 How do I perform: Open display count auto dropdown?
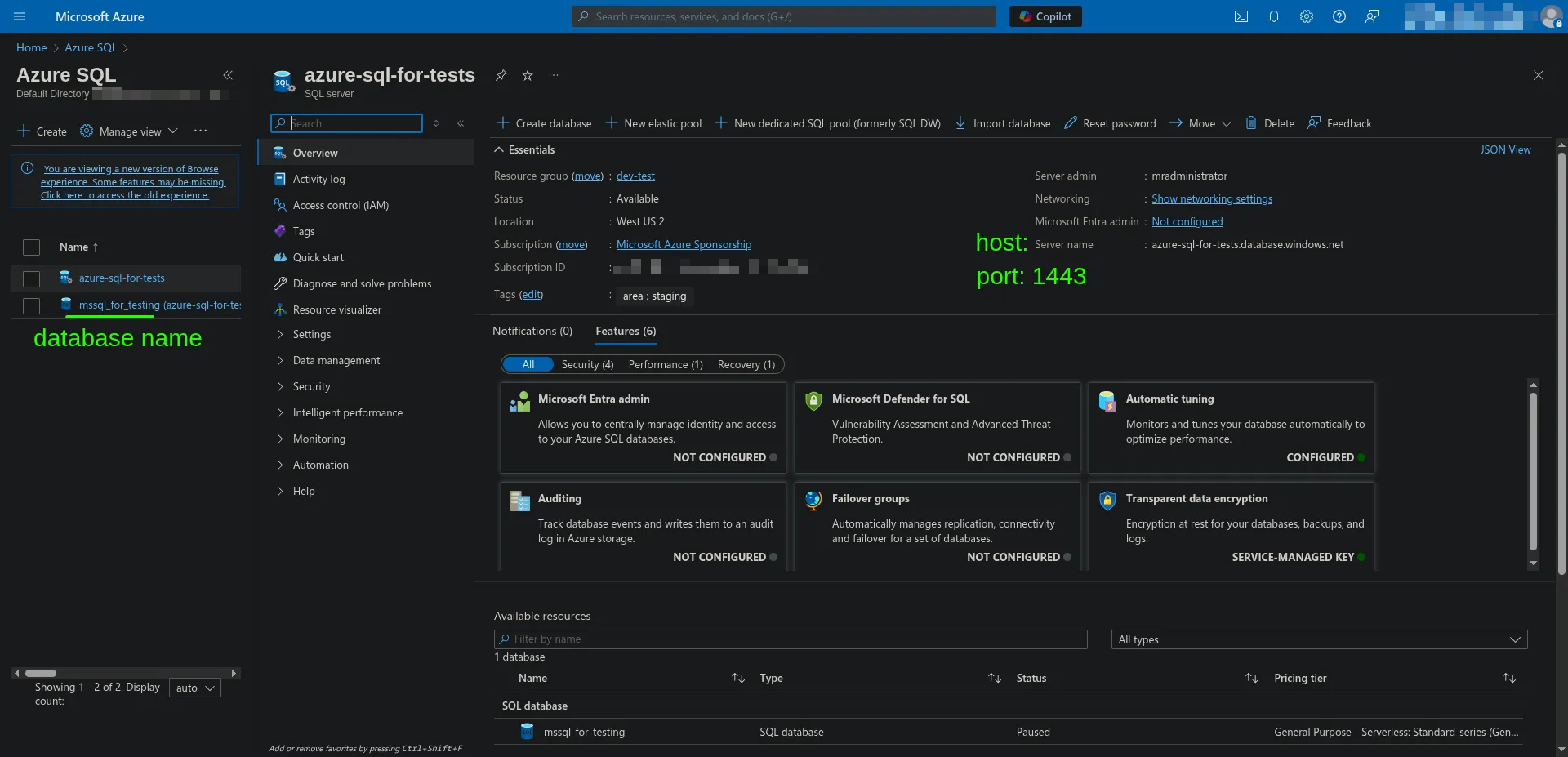pos(195,688)
